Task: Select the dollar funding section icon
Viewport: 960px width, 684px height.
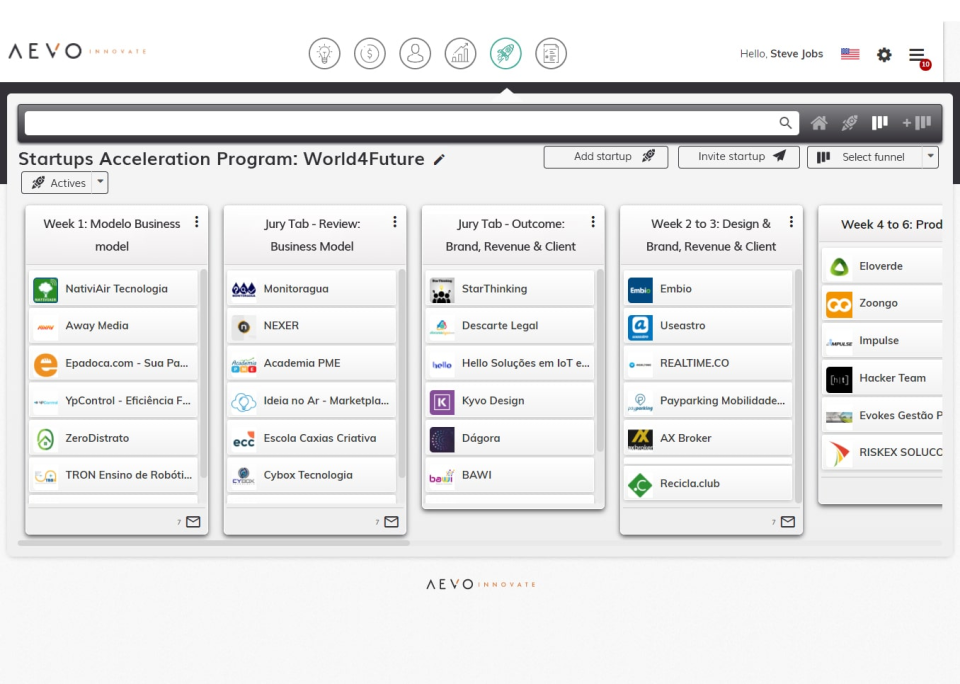Action: [370, 53]
